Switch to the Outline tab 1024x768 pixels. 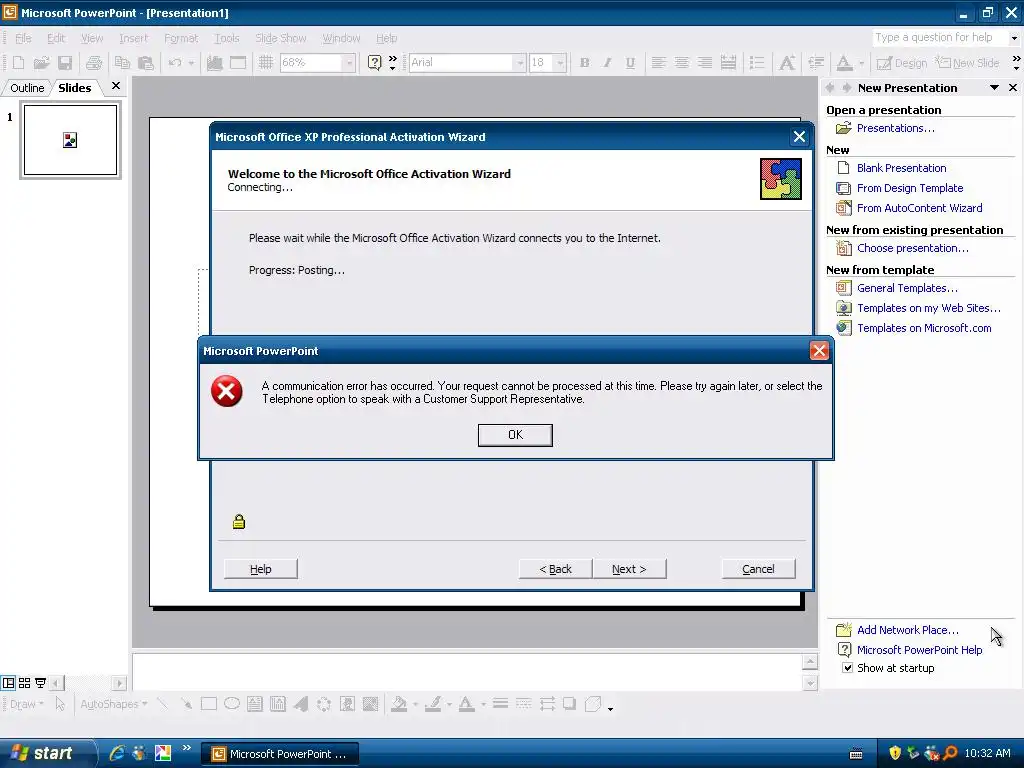(x=27, y=88)
